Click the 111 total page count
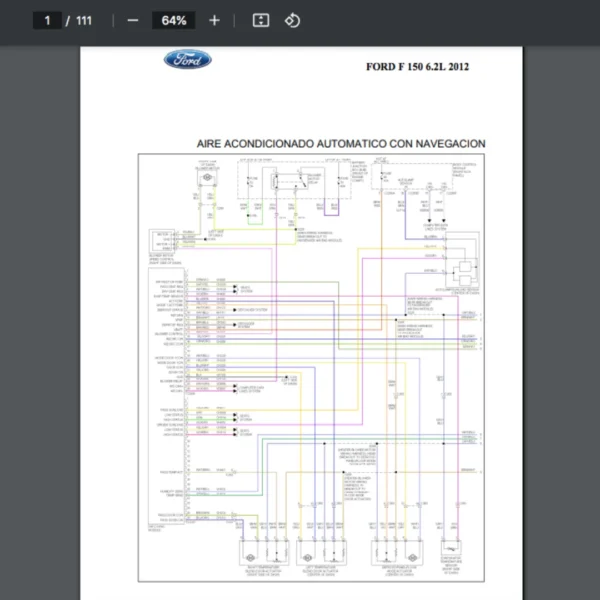The image size is (600, 600). point(84,20)
